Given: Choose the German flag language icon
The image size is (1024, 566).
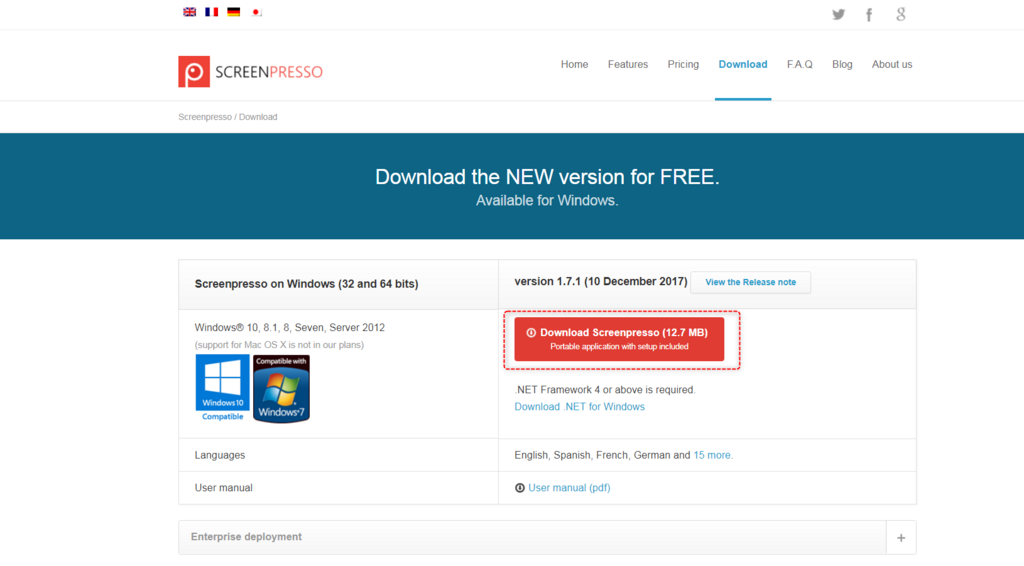Looking at the screenshot, I should pos(234,12).
